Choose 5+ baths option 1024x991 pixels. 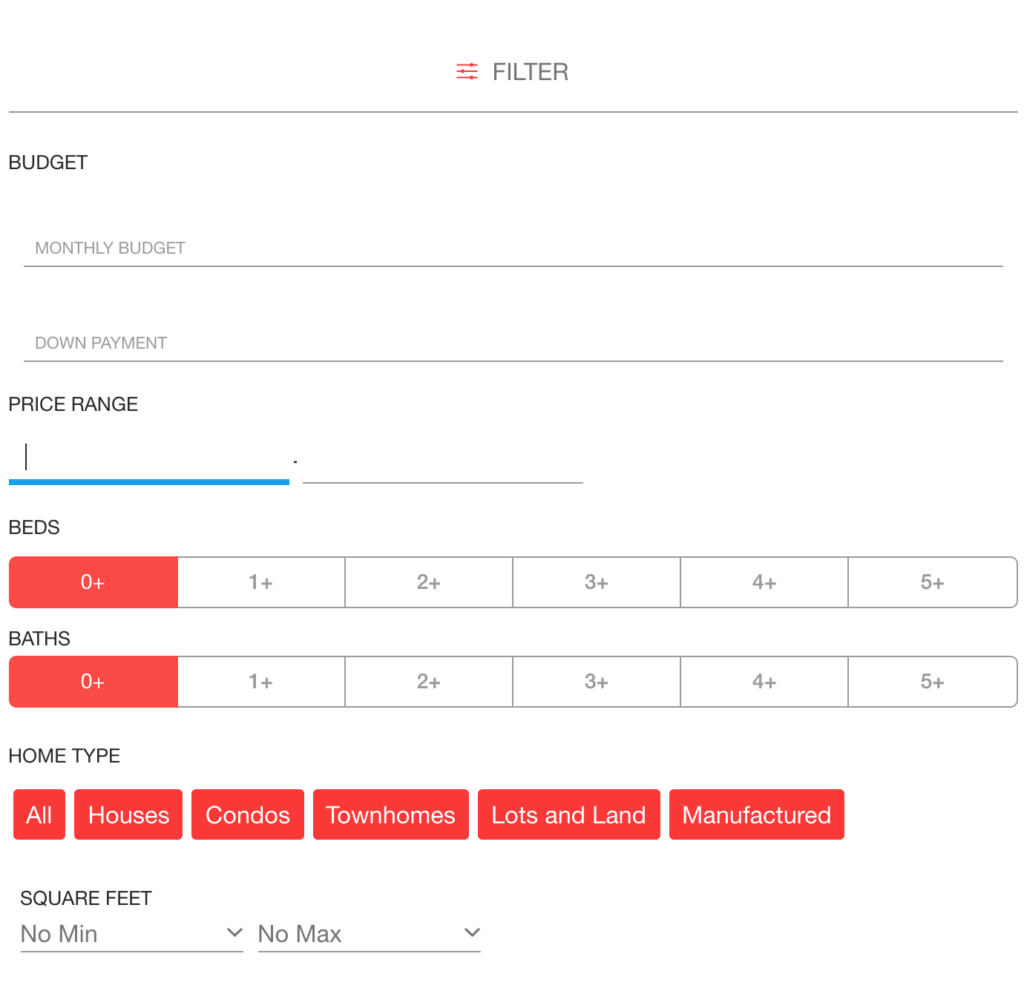pos(933,681)
